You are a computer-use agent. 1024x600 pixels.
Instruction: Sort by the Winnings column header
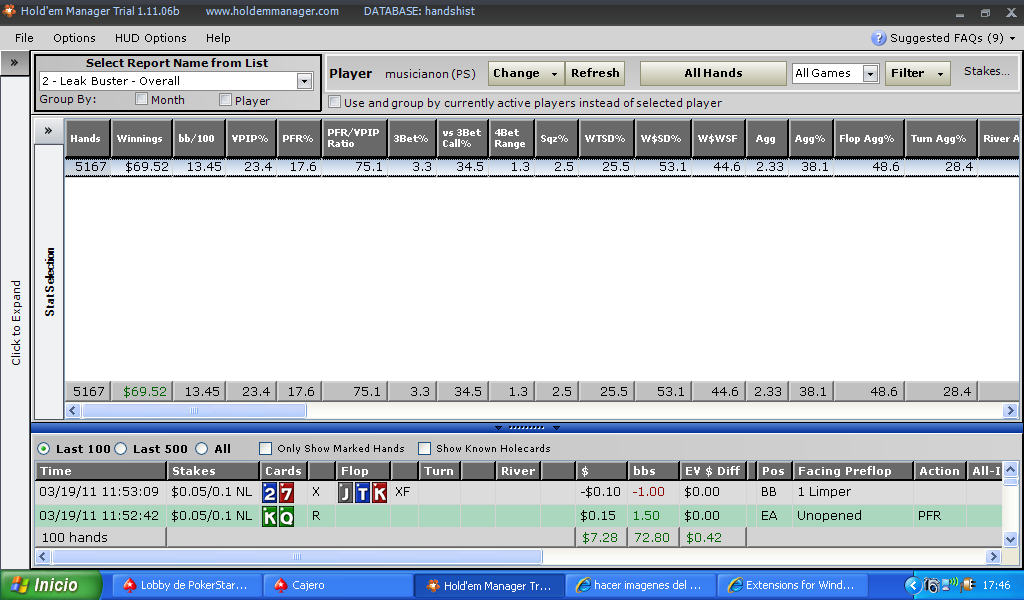coord(139,138)
